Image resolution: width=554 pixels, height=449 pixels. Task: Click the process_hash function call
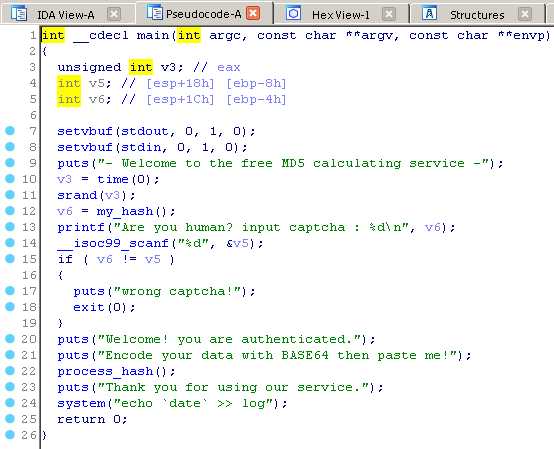(x=105, y=371)
